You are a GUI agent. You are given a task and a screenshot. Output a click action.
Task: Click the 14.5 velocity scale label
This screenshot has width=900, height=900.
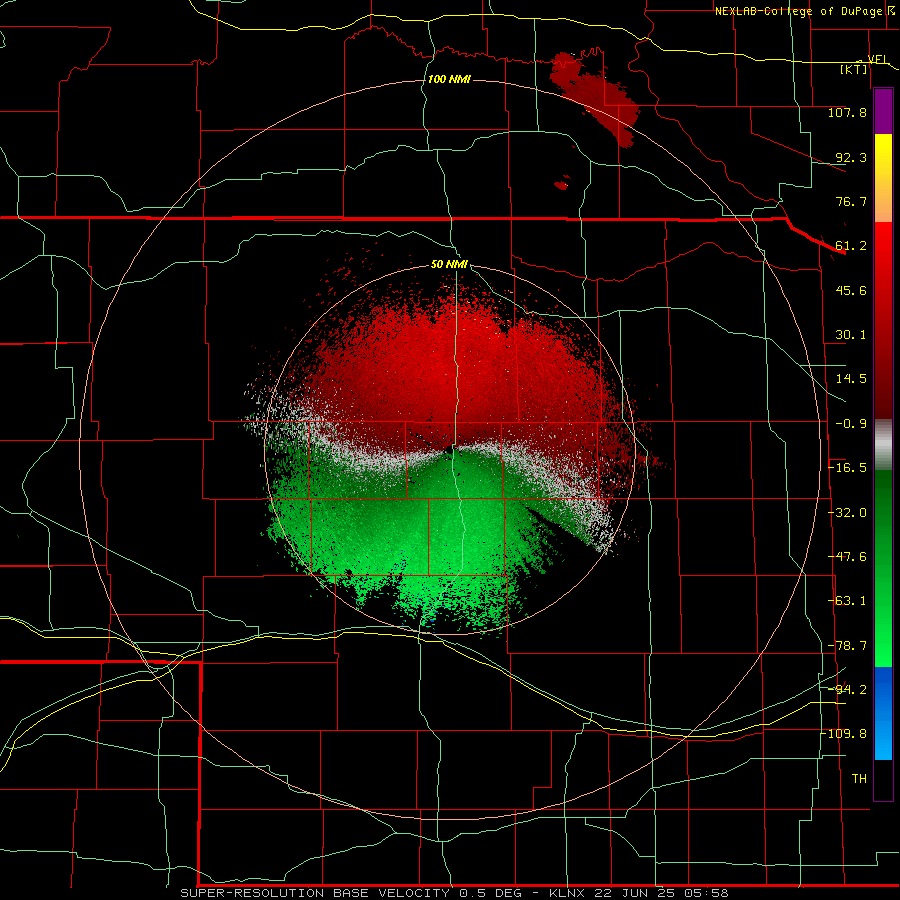851,379
